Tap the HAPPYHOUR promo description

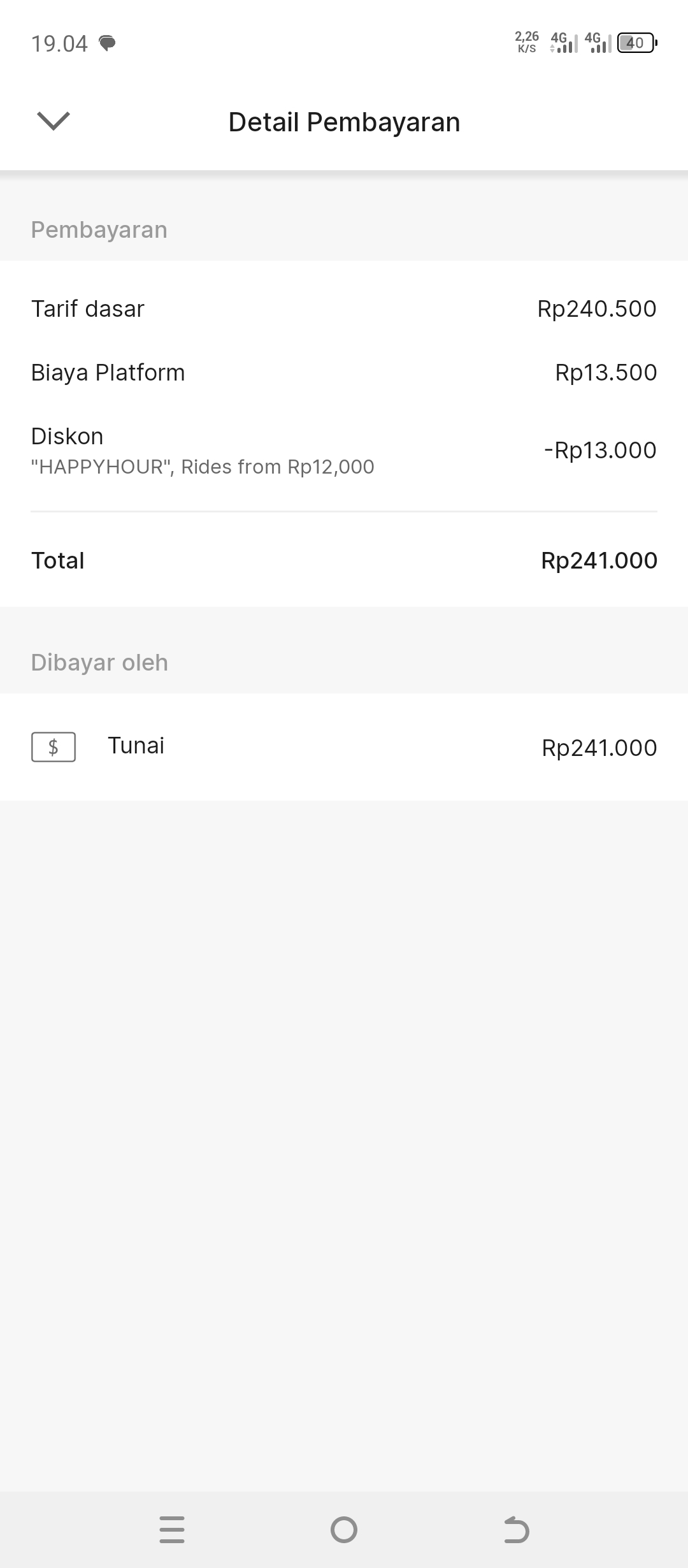point(203,467)
